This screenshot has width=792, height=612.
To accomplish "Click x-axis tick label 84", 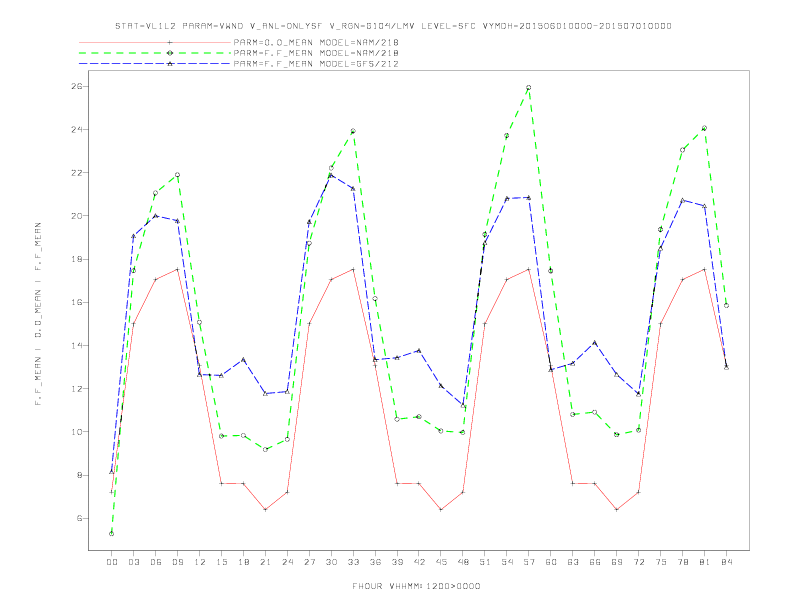I will coord(726,562).
